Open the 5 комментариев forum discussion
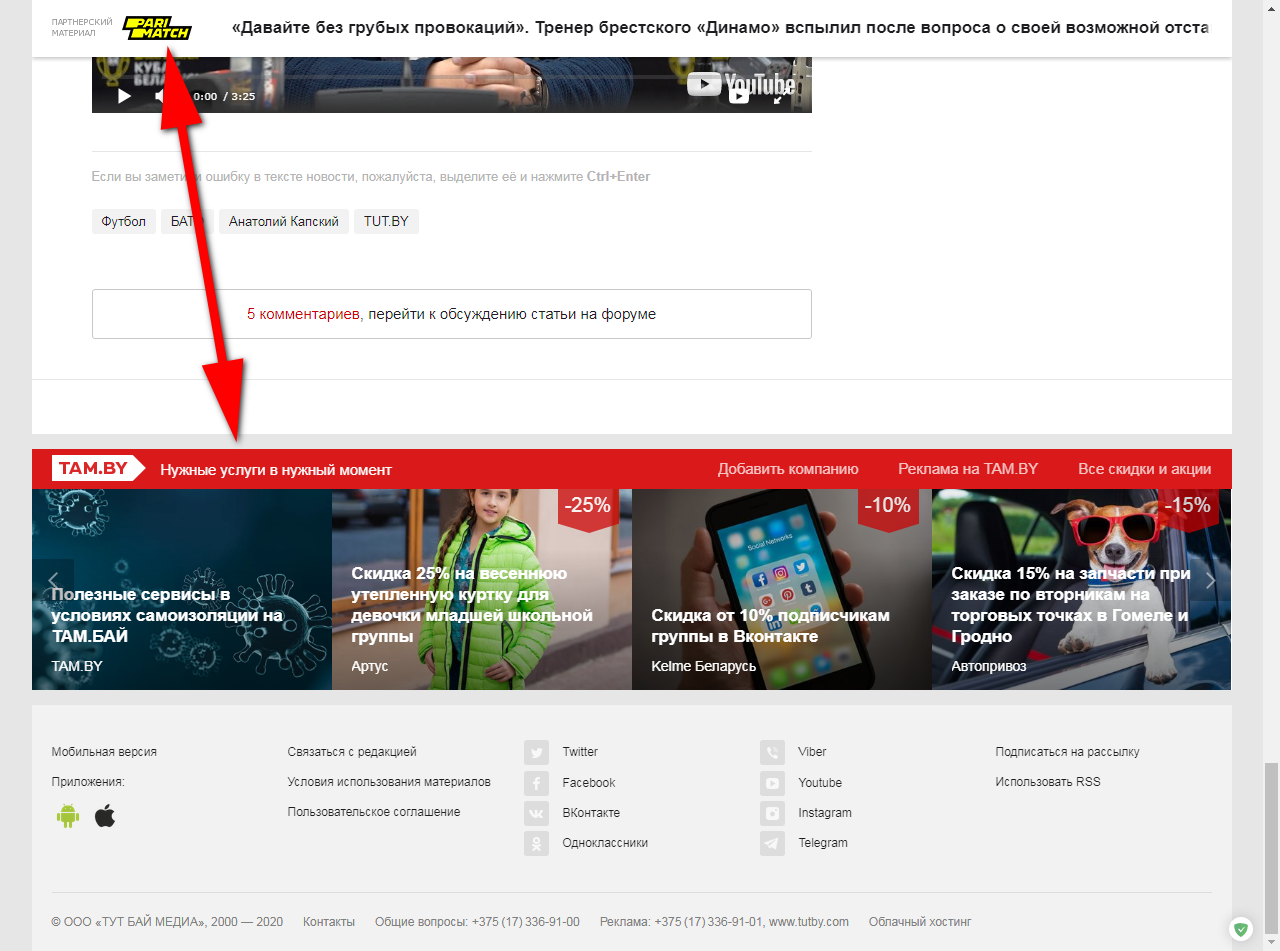 pyautogui.click(x=452, y=314)
